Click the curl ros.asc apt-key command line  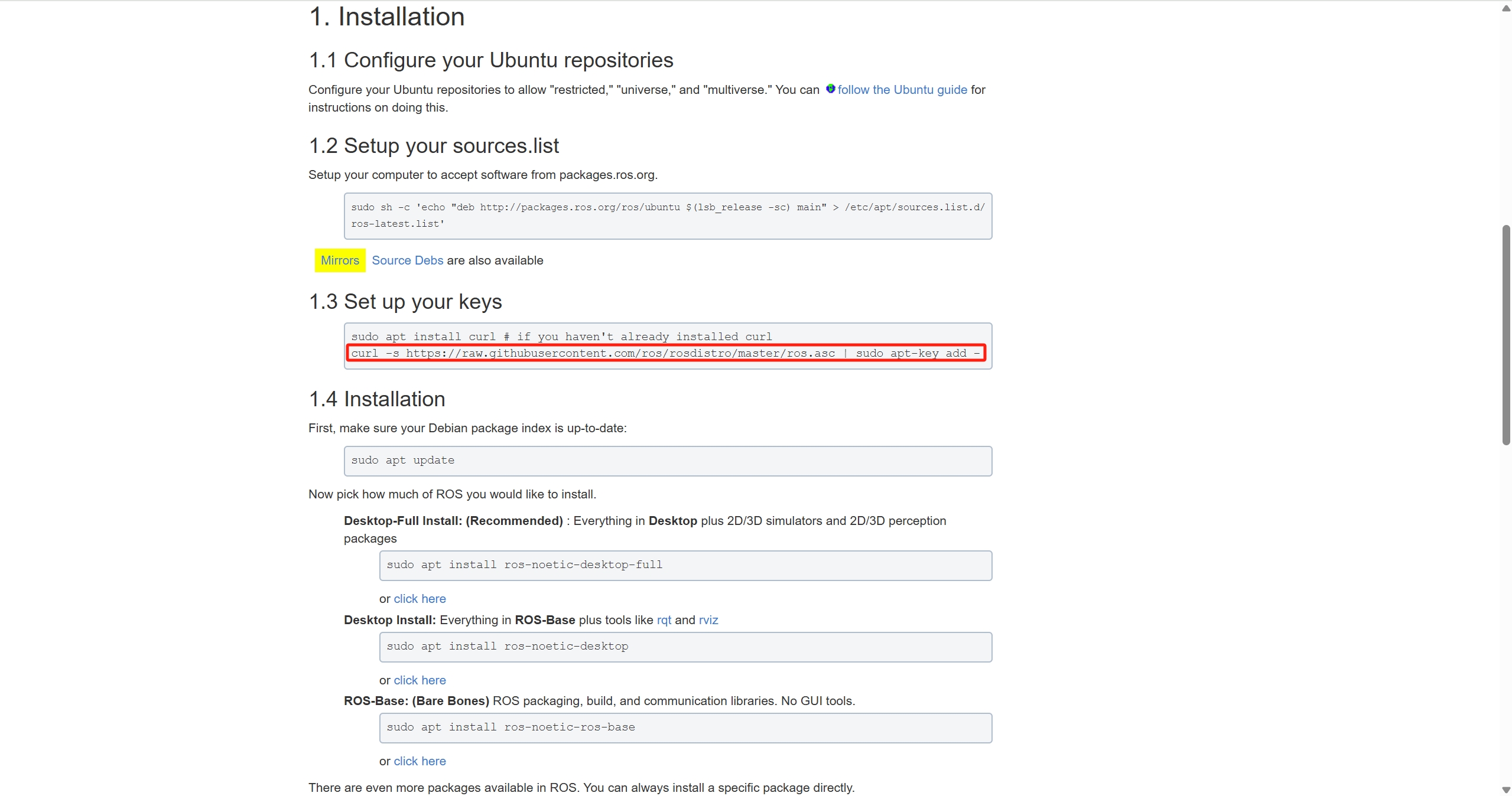pos(666,353)
